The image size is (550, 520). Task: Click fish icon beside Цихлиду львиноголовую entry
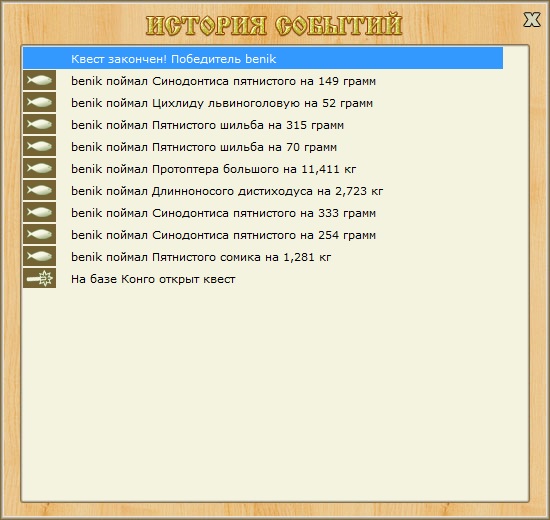point(39,102)
